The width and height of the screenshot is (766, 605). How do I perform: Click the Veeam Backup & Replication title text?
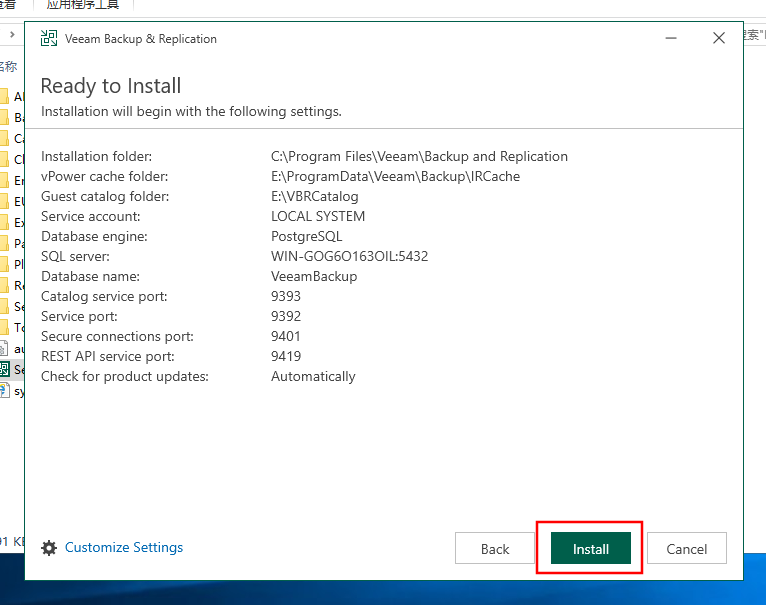point(141,39)
